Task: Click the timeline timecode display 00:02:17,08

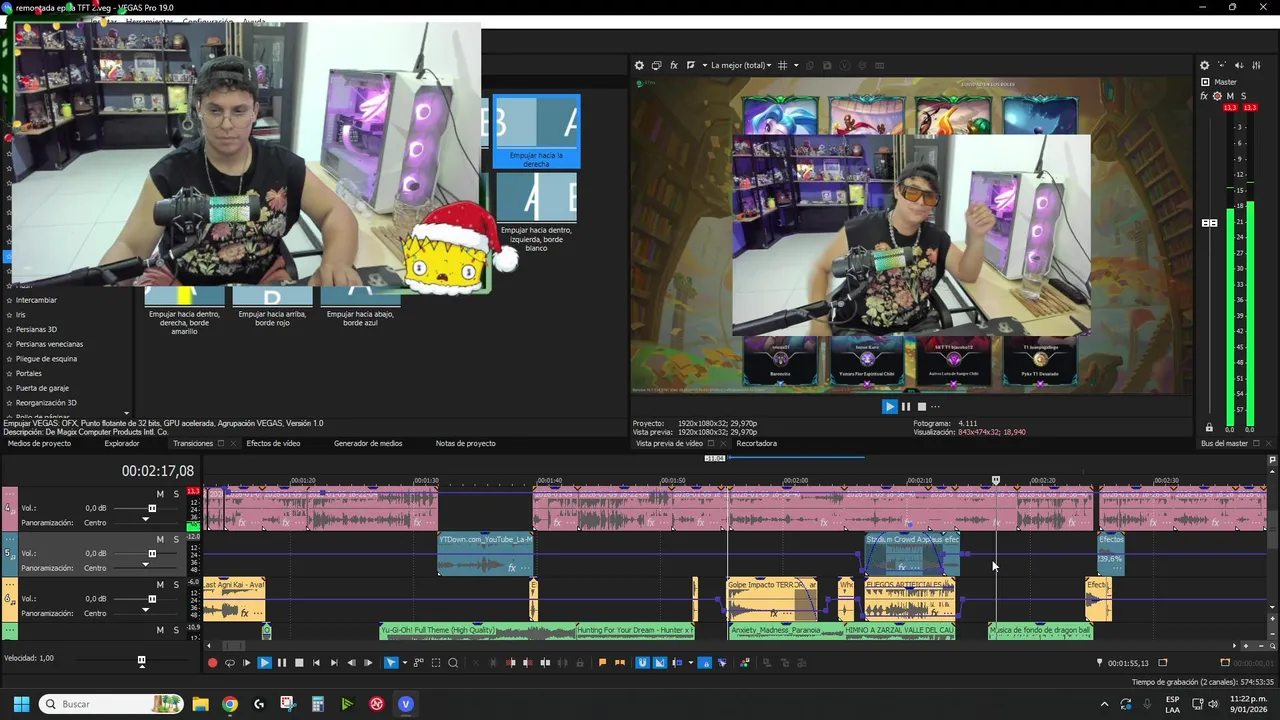Action: pos(158,471)
